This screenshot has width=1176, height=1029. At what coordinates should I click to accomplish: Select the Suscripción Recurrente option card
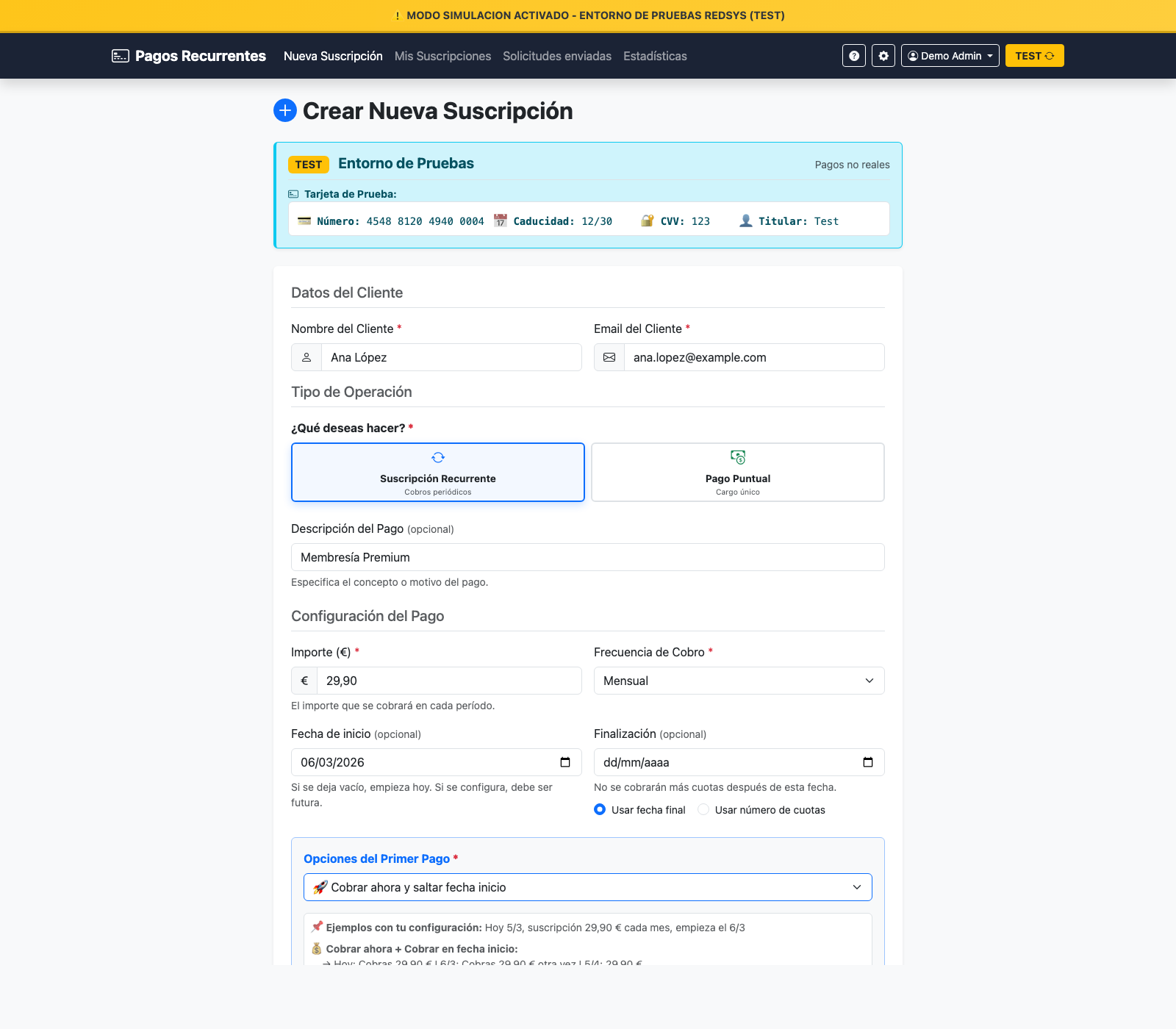438,472
